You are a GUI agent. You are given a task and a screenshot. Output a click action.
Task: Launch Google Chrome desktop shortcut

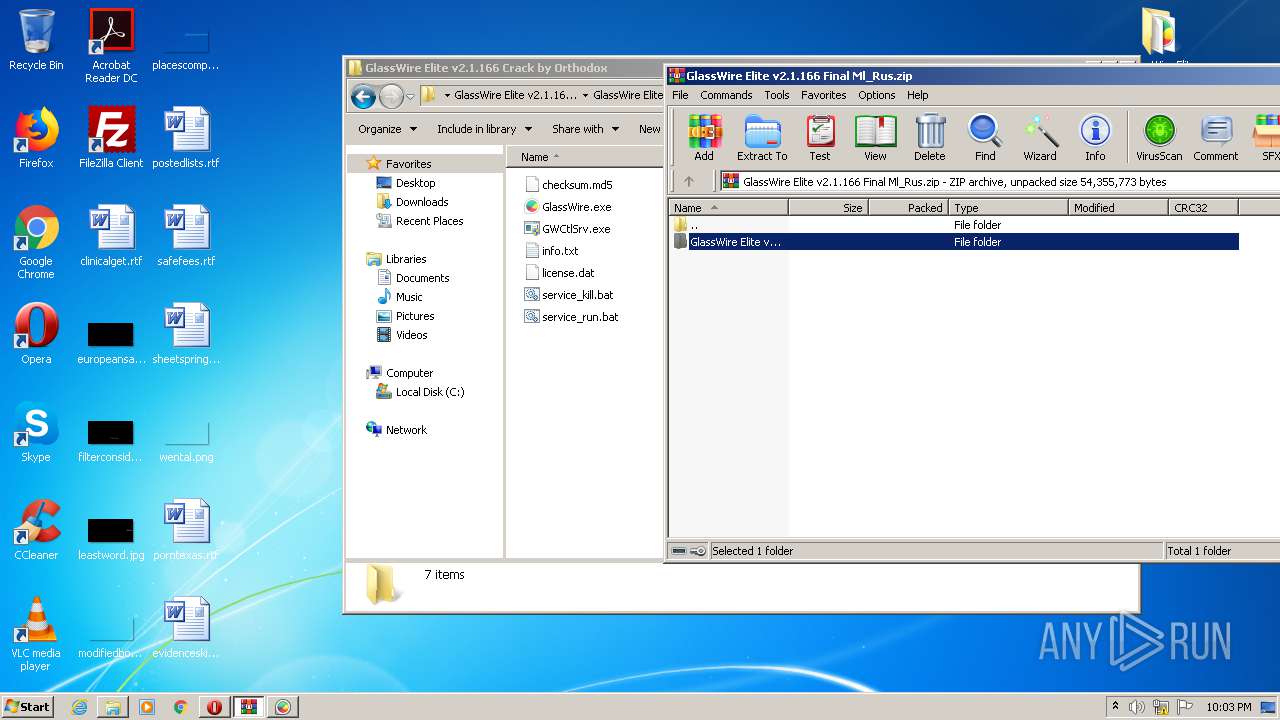coord(36,243)
